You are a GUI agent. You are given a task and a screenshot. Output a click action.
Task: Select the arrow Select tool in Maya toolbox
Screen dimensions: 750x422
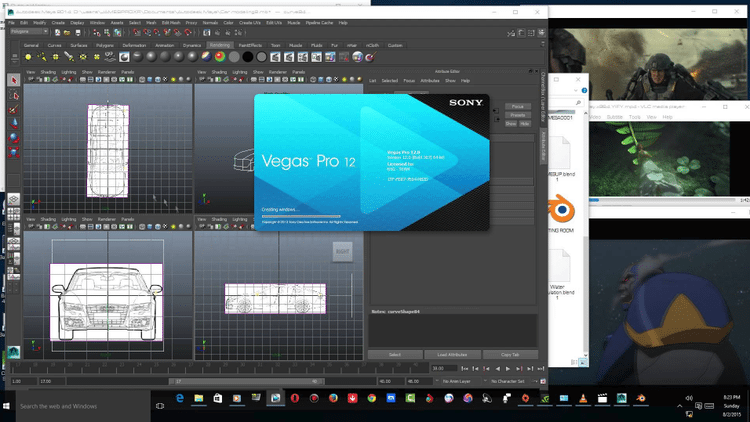(x=14, y=80)
